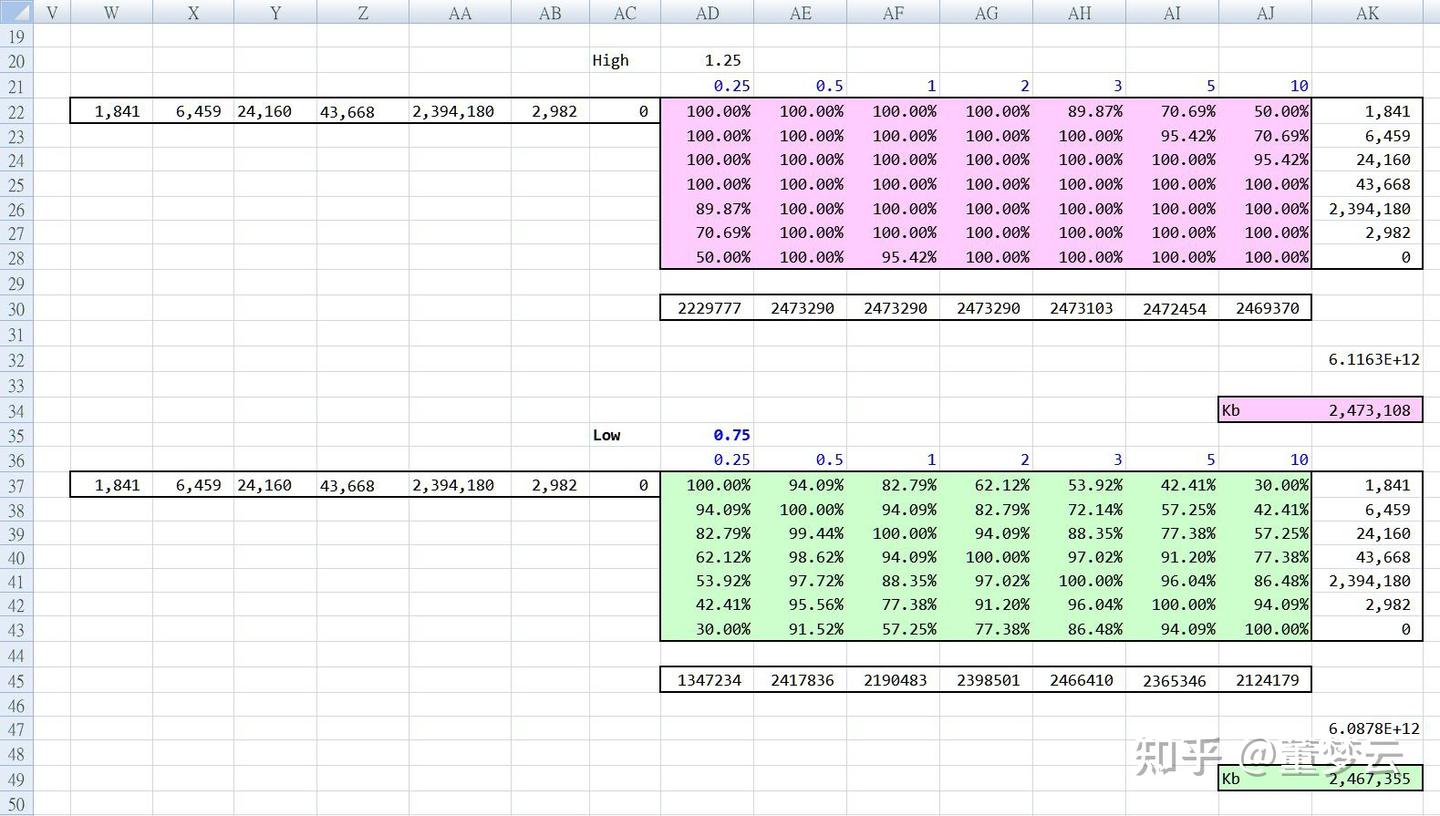Click cell AJ21 header value 10
The height and width of the screenshot is (816, 1440).
click(x=1265, y=86)
